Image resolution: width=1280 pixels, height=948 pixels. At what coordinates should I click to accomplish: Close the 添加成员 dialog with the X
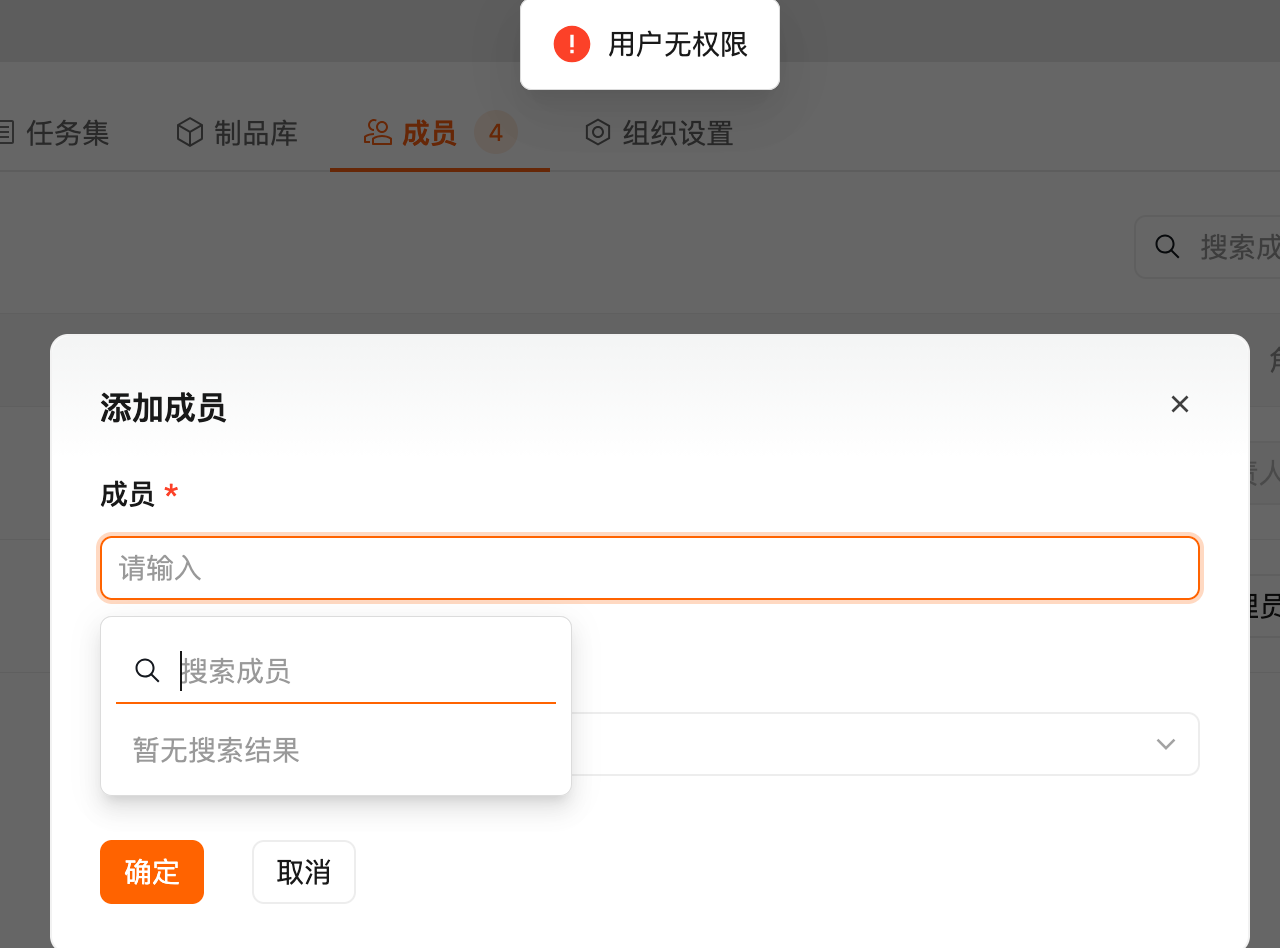pos(1180,404)
